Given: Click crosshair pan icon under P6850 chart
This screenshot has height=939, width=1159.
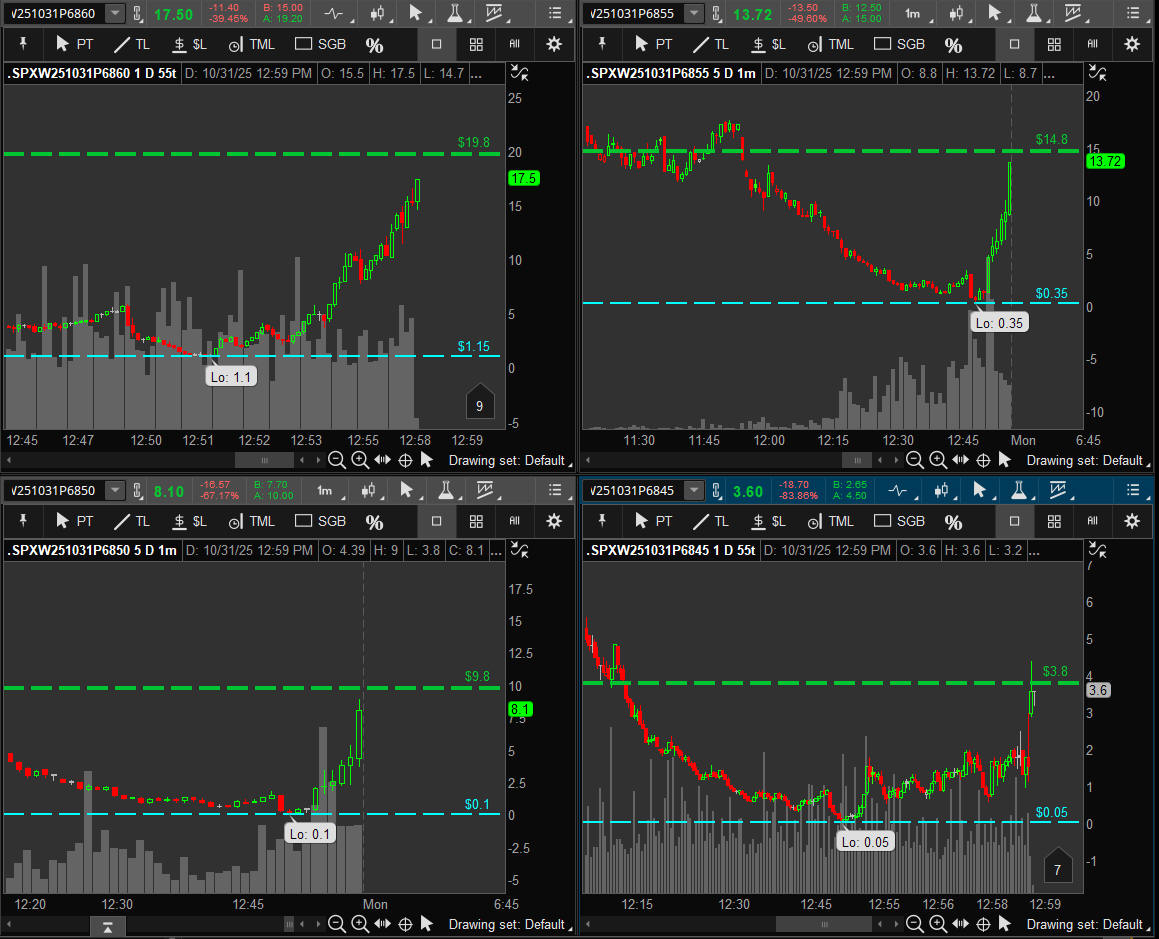Looking at the screenshot, I should coord(405,924).
